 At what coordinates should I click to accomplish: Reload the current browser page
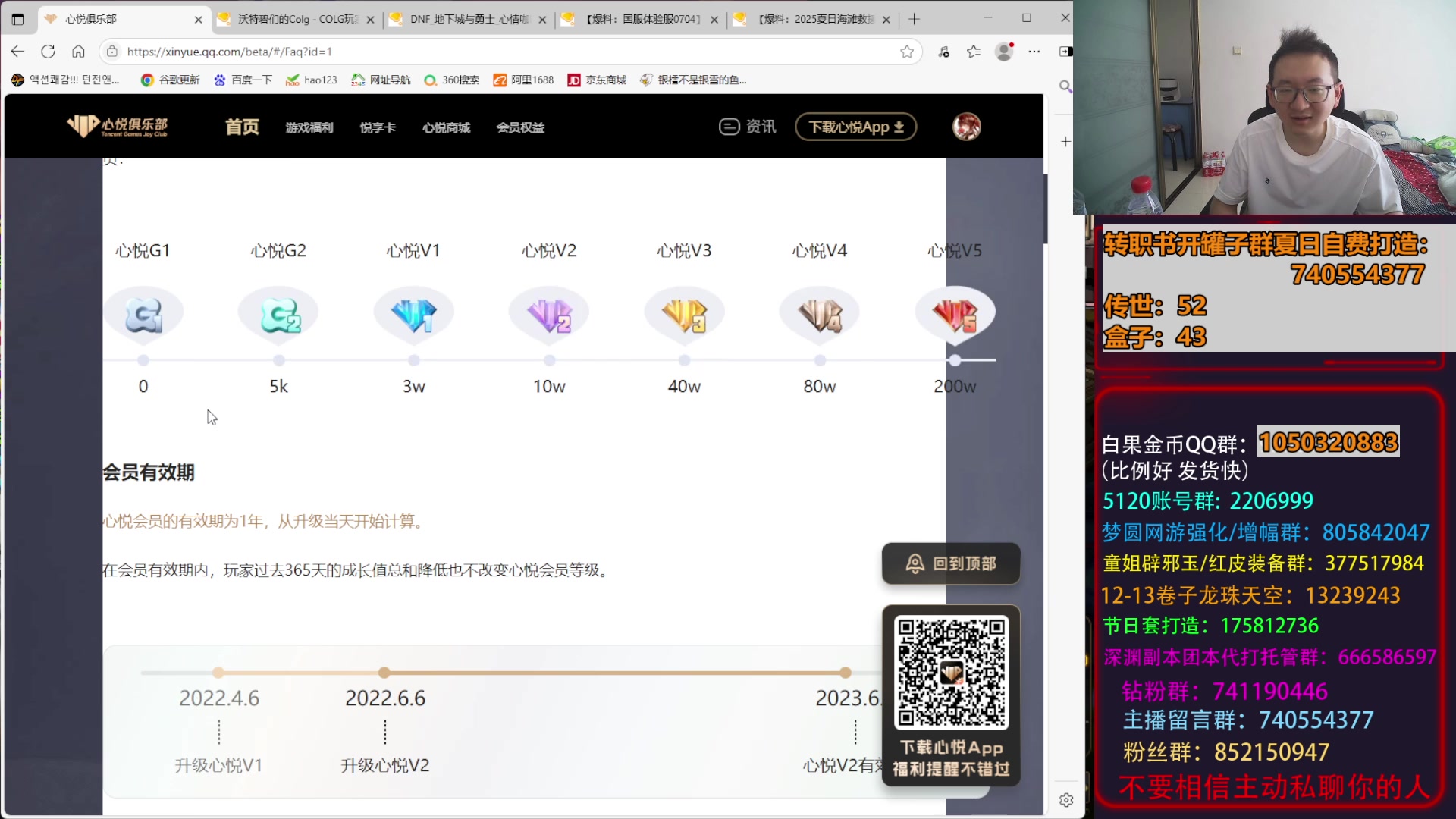pos(48,52)
